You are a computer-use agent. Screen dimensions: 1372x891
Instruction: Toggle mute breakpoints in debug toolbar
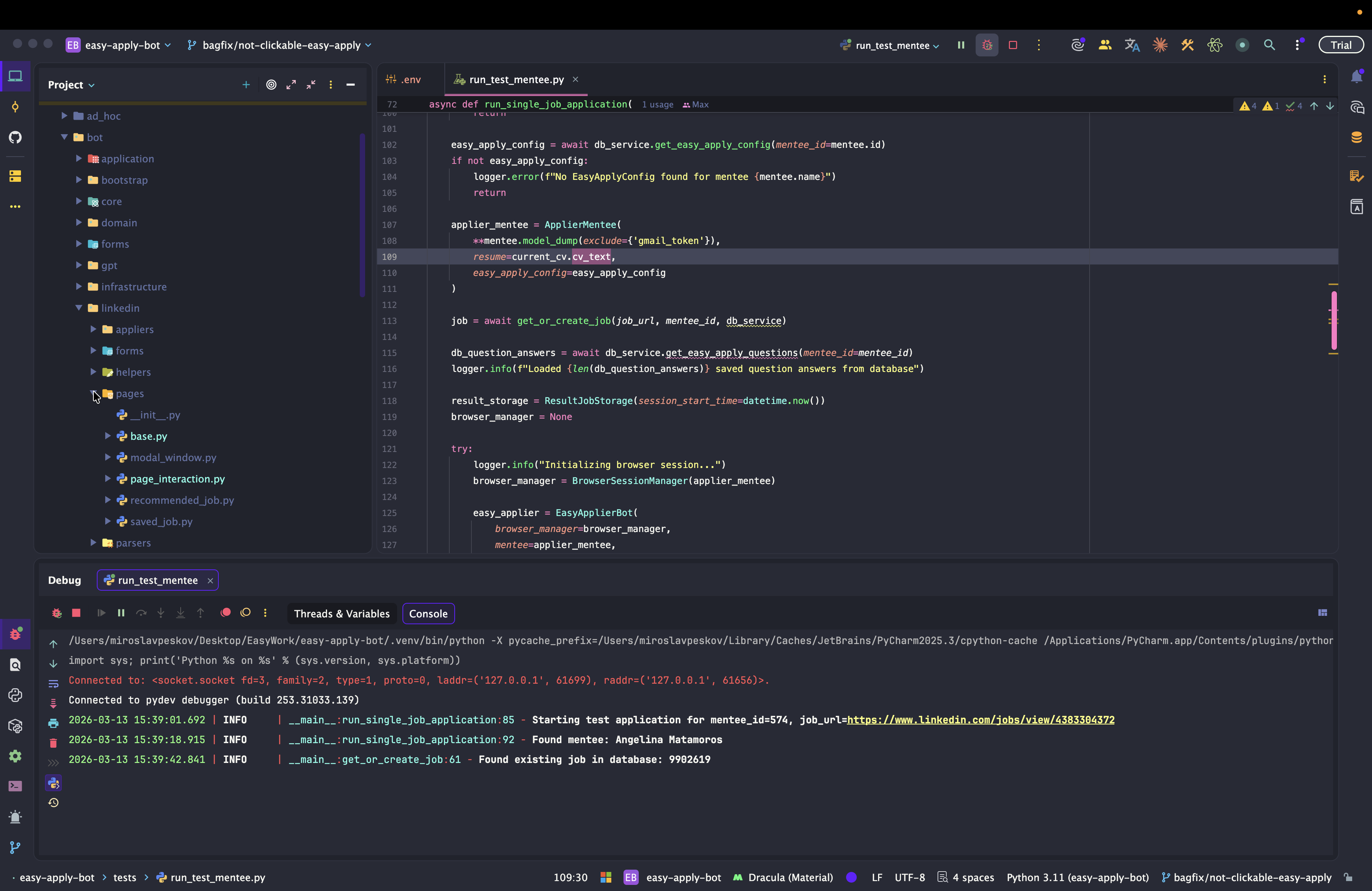245,613
